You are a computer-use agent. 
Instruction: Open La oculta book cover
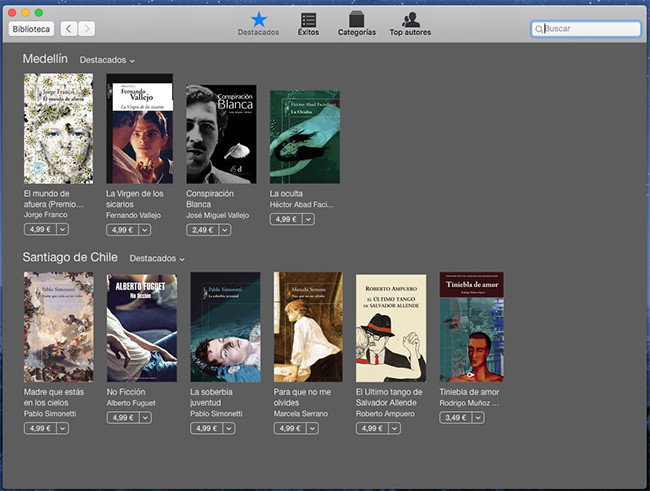[305, 137]
